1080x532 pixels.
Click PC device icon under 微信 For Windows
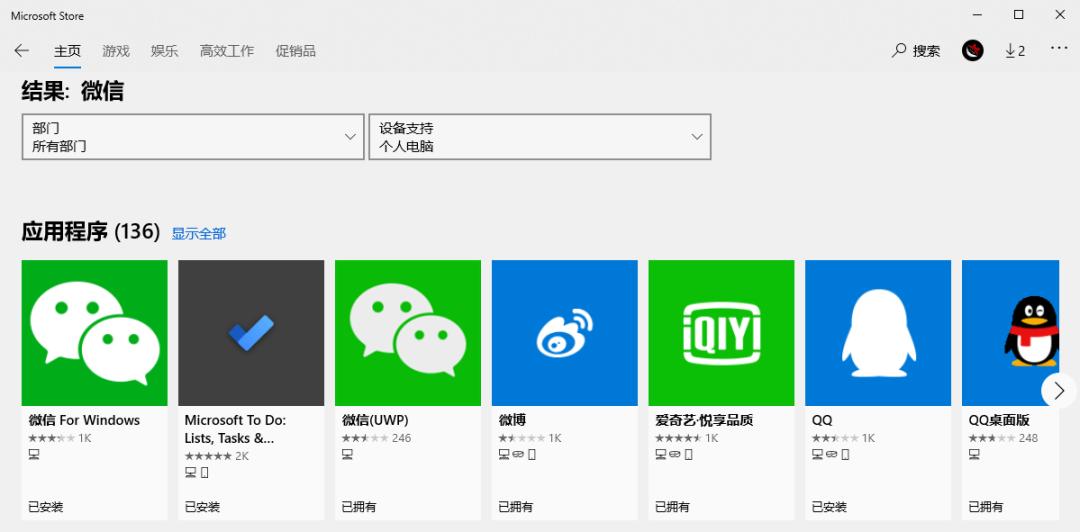click(34, 454)
